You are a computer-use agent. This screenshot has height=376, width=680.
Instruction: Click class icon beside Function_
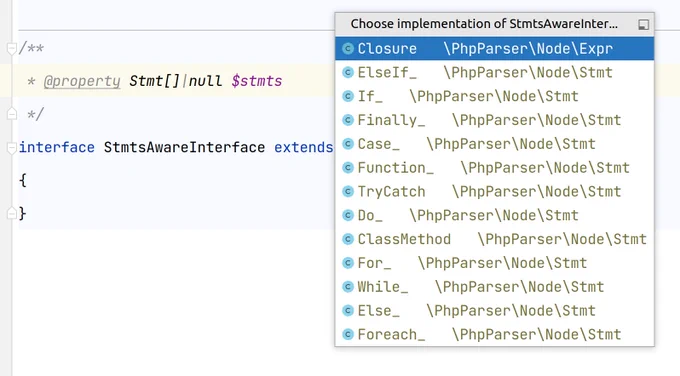tap(348, 168)
